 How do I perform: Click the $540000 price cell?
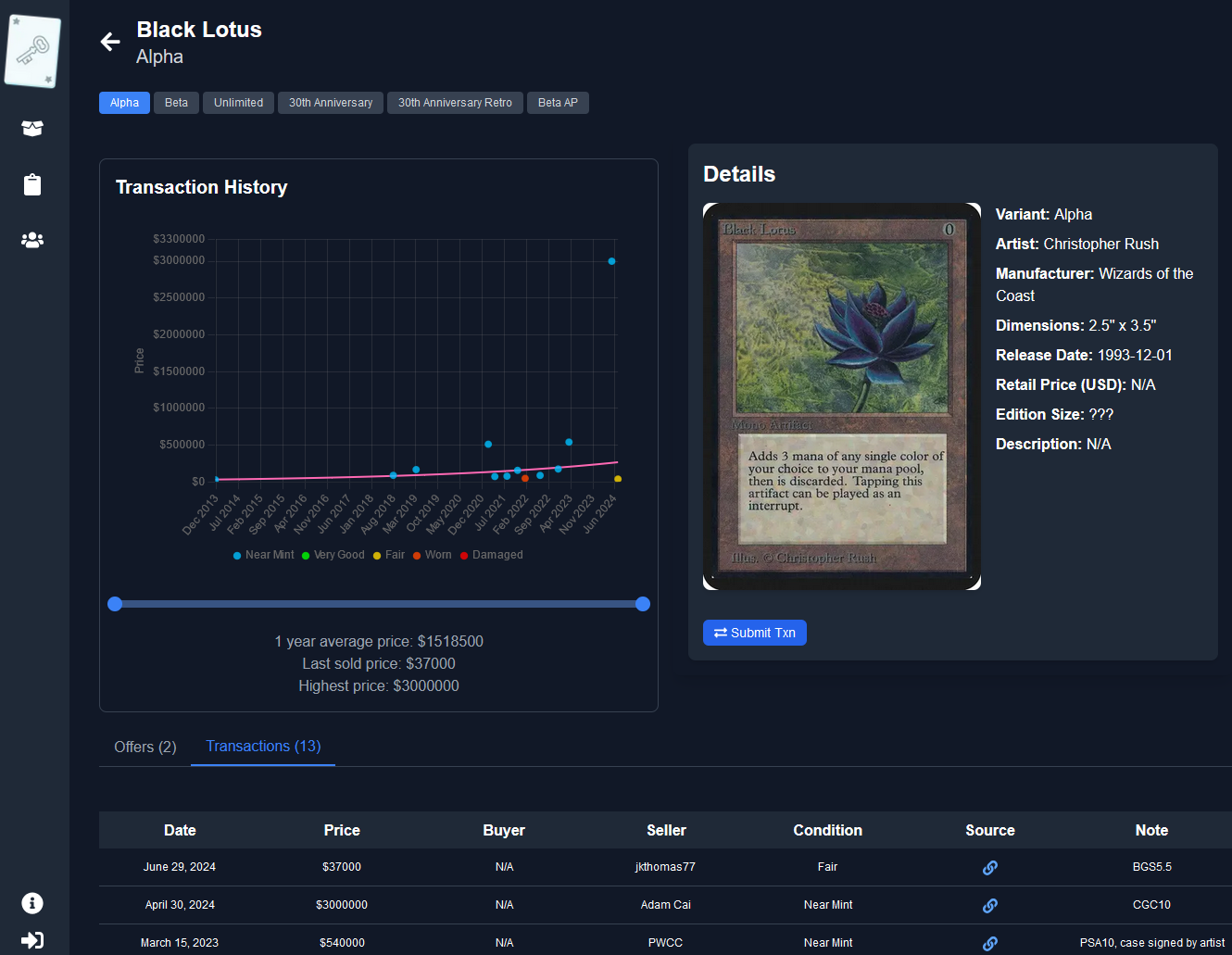[342, 943]
